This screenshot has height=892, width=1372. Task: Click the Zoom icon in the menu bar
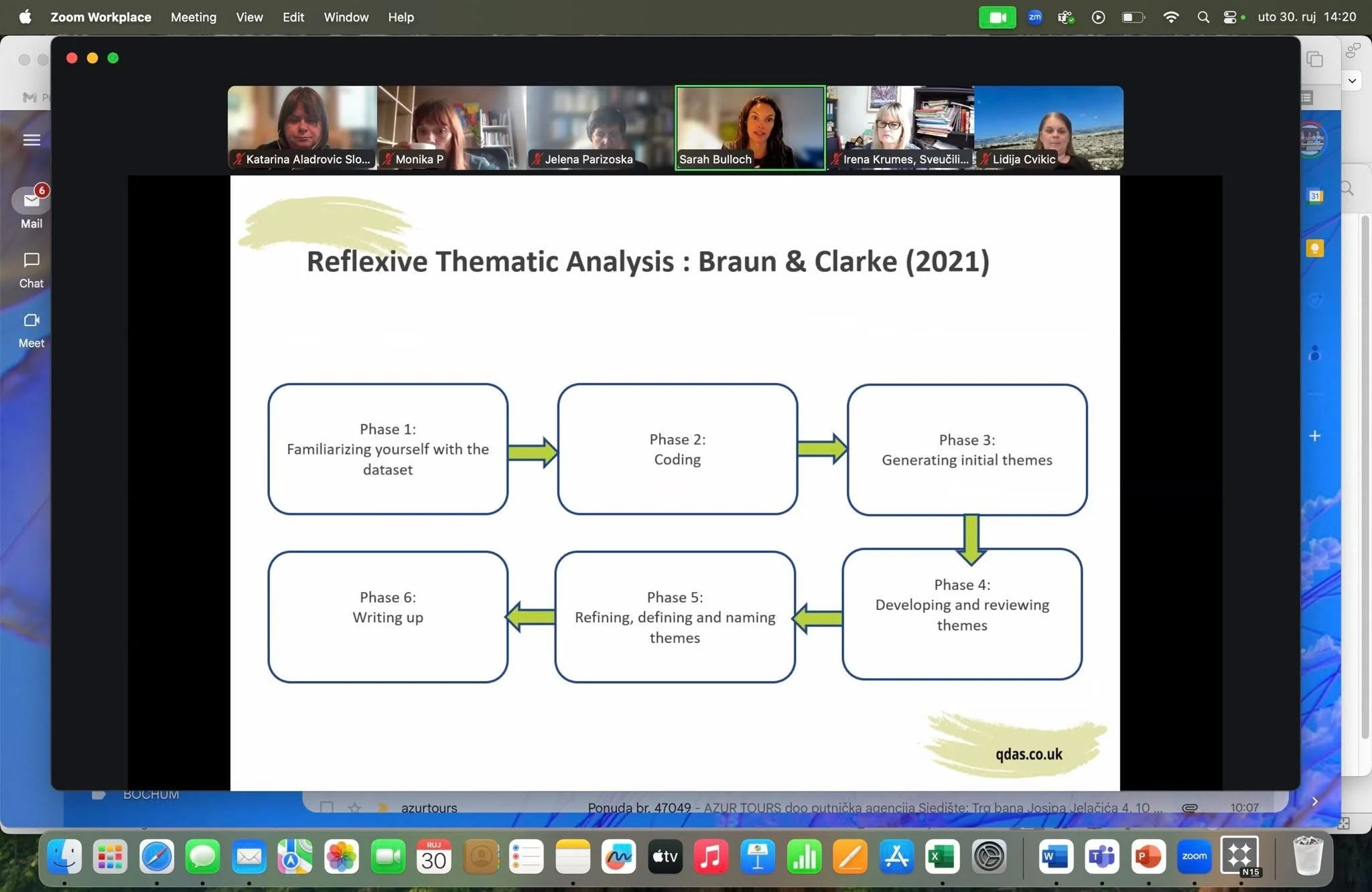pos(1035,17)
